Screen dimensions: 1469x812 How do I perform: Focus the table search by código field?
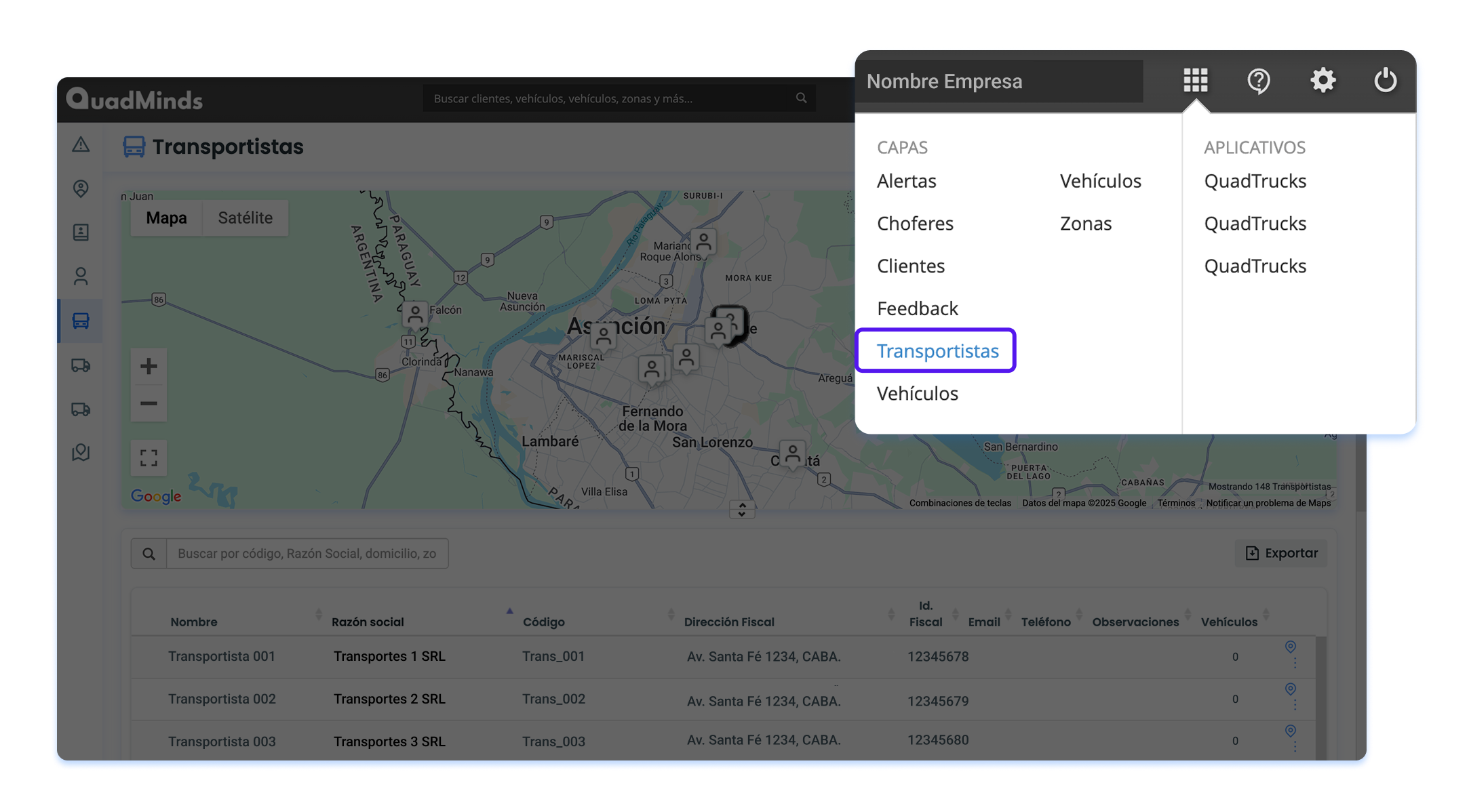[307, 554]
